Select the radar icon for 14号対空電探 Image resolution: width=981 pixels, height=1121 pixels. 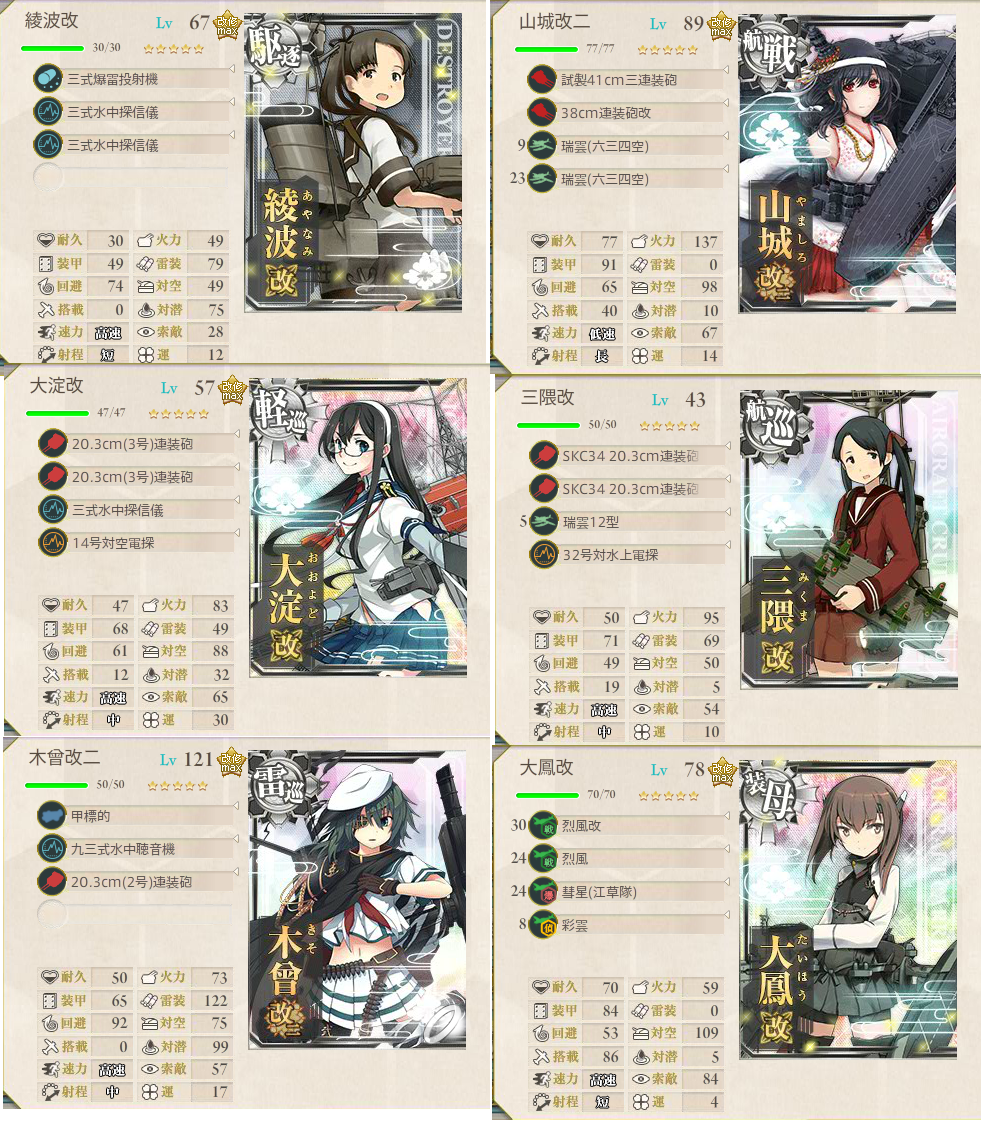(x=53, y=543)
